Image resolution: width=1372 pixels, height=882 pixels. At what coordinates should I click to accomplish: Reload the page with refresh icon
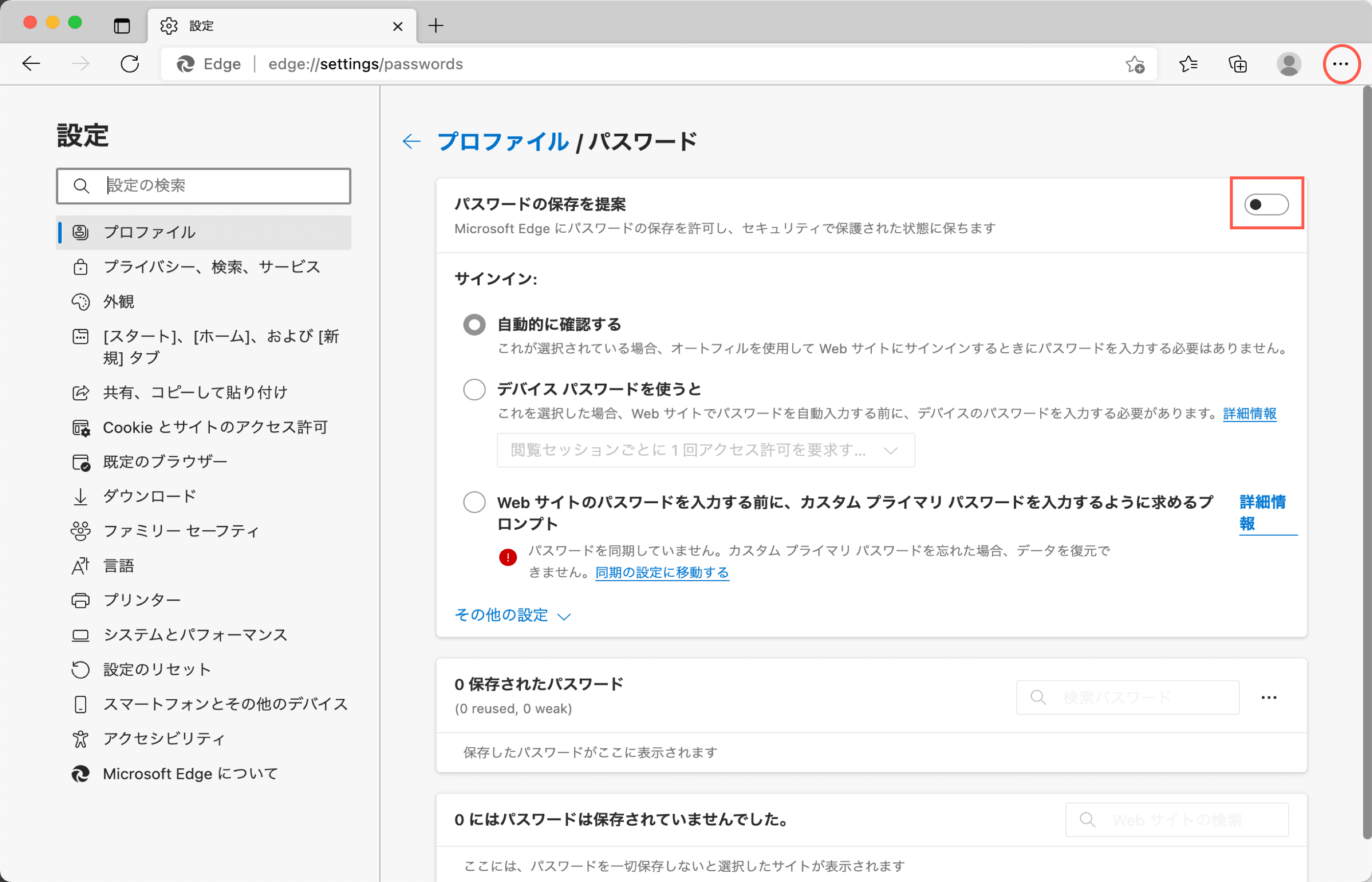[x=130, y=64]
